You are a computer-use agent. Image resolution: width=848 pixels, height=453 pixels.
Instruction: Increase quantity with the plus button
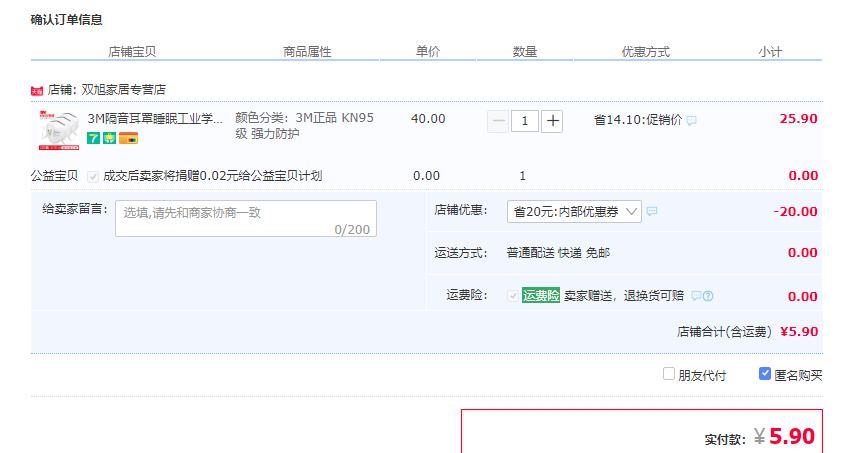click(x=552, y=121)
